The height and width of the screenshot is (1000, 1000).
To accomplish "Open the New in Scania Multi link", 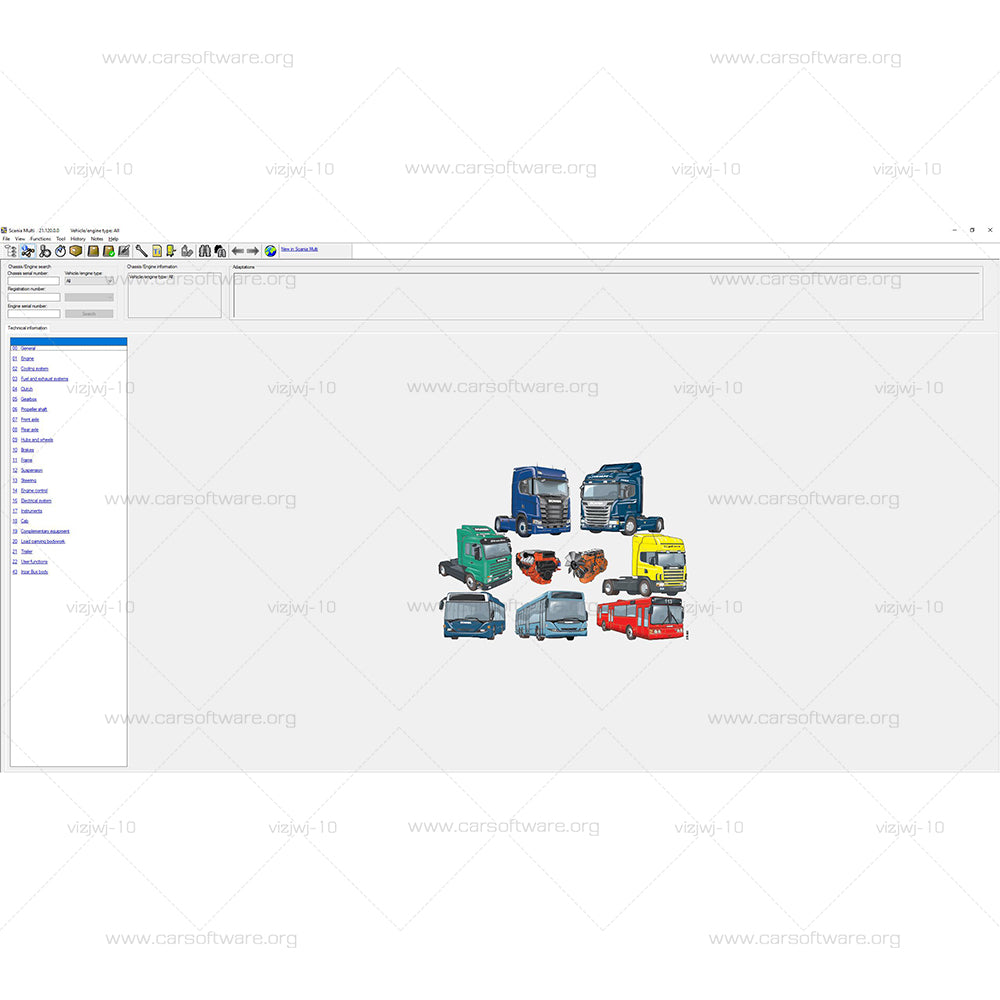I will point(299,249).
